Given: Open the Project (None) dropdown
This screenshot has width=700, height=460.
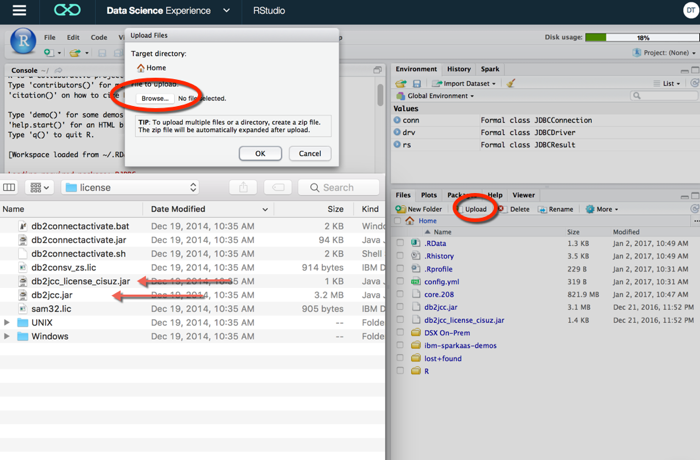Looking at the screenshot, I should (x=664, y=53).
